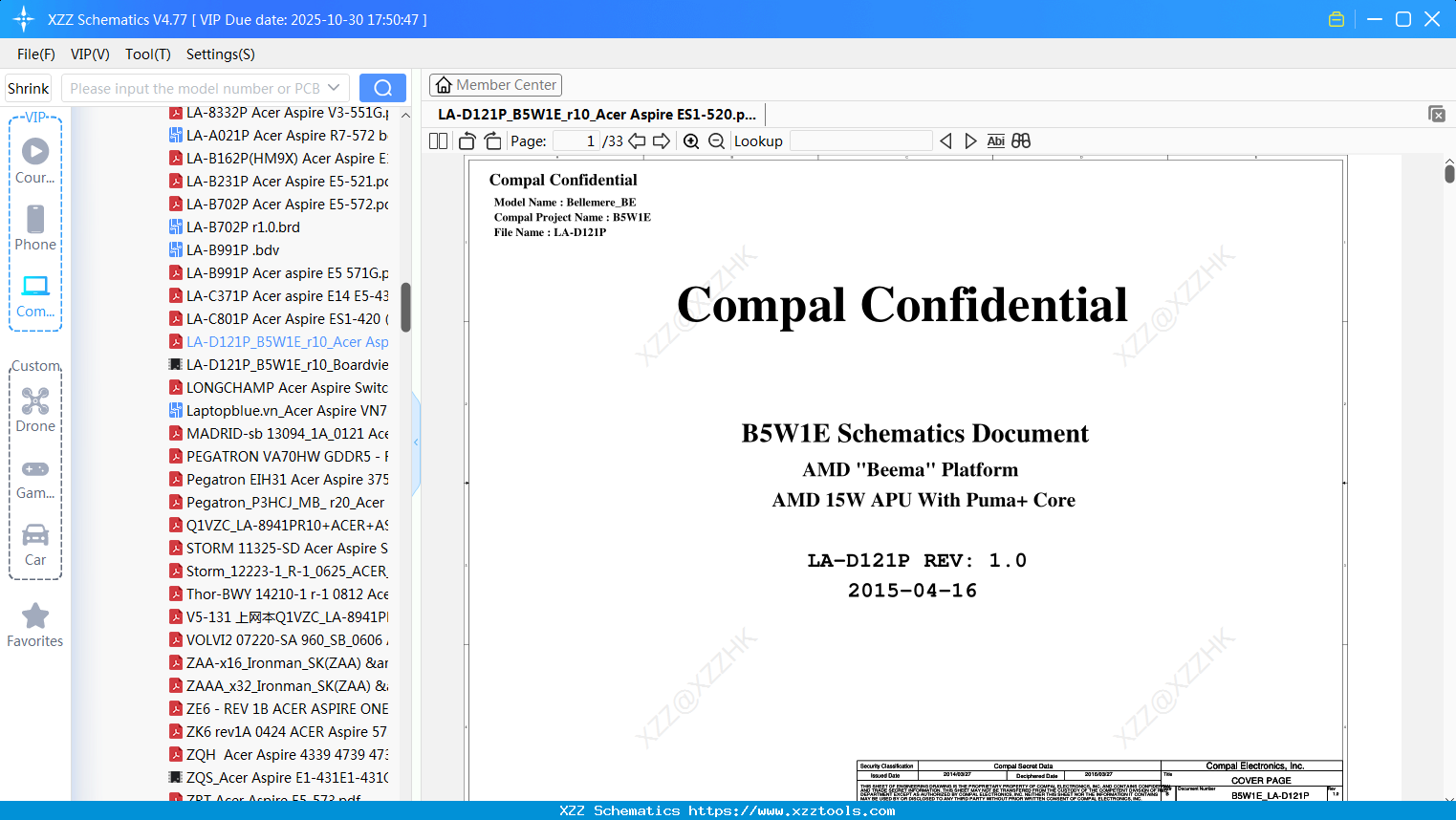Open LA-B231P Acer Aspire E5-521 file
1456x820 pixels.
[x=287, y=182]
